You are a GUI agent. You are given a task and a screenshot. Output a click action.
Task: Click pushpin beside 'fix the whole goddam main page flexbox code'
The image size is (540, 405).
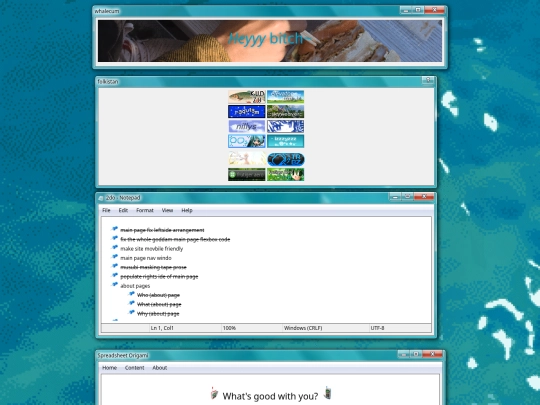pos(115,238)
